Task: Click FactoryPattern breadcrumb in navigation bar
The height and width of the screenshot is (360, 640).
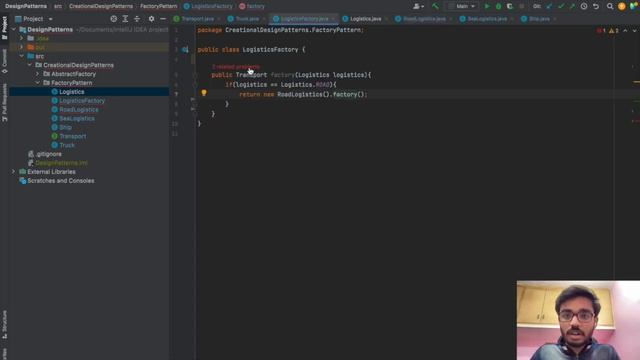Action: pos(158,6)
